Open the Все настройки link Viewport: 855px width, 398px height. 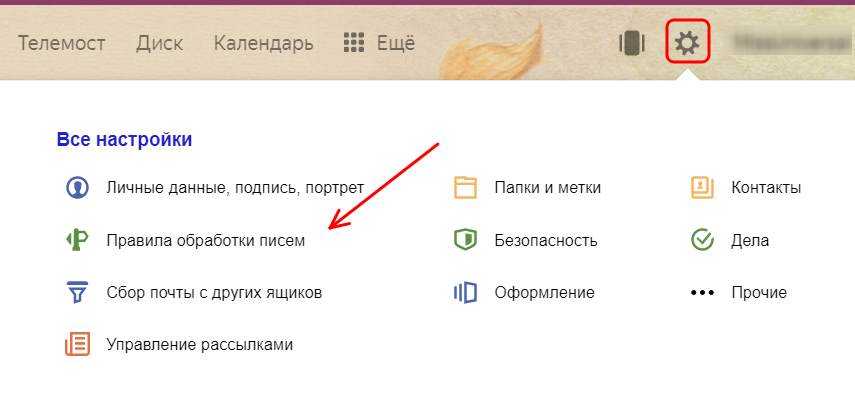coord(124,140)
